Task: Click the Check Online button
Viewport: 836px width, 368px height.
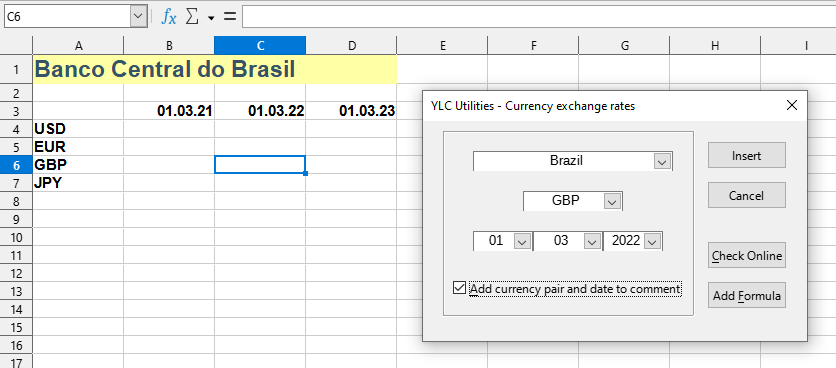Action: (746, 255)
